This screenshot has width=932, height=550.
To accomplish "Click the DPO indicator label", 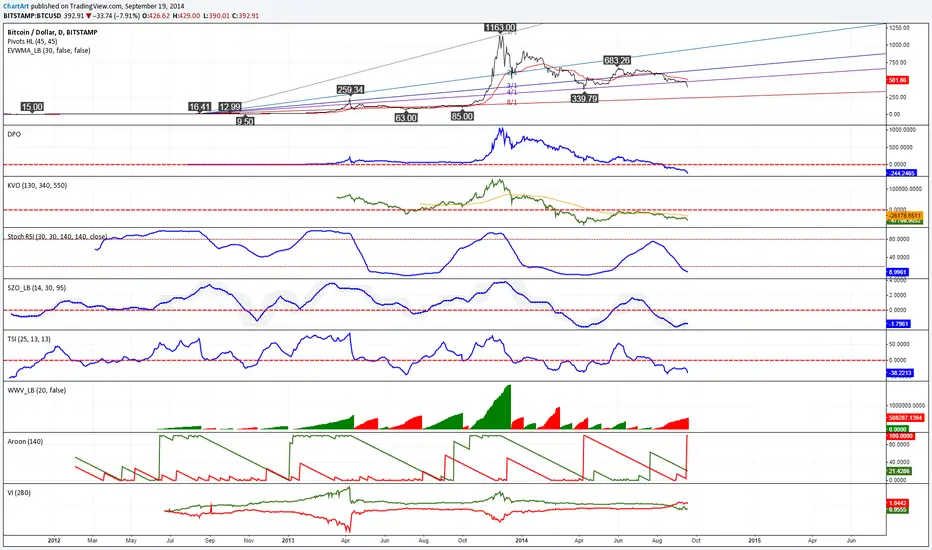I will (14, 134).
